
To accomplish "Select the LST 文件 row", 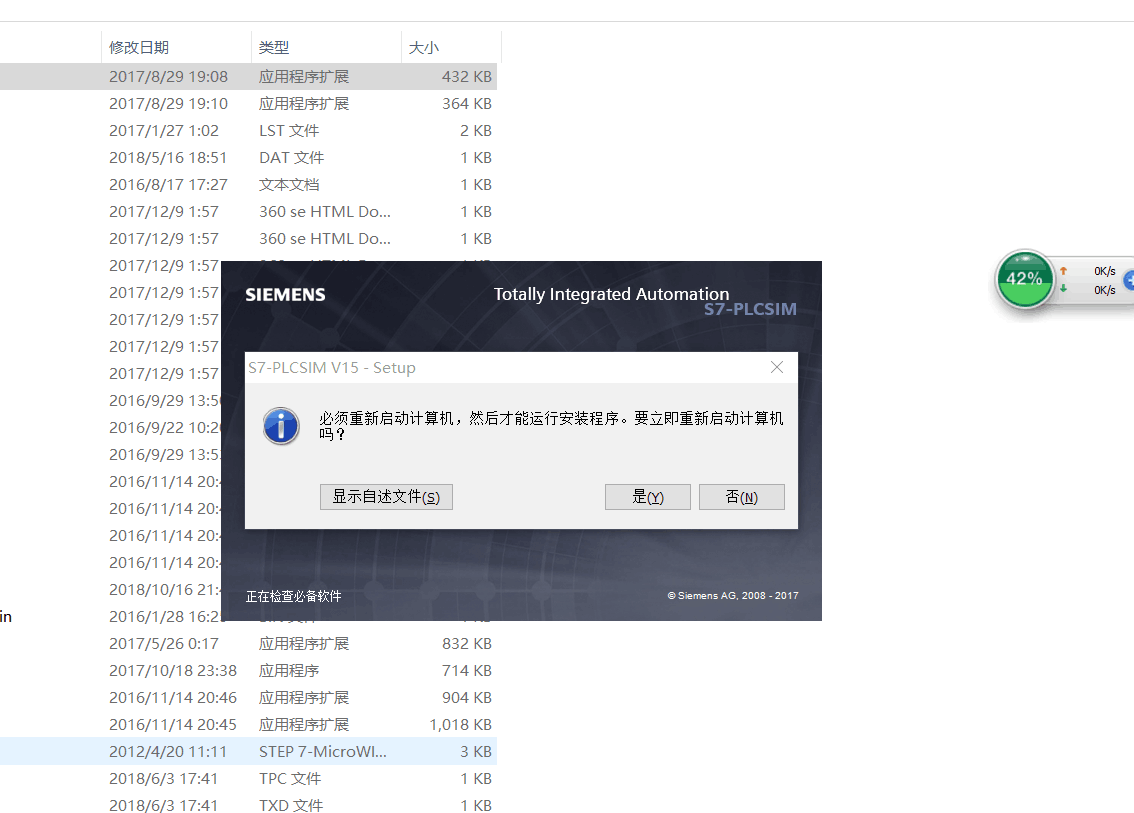I will (248, 131).
